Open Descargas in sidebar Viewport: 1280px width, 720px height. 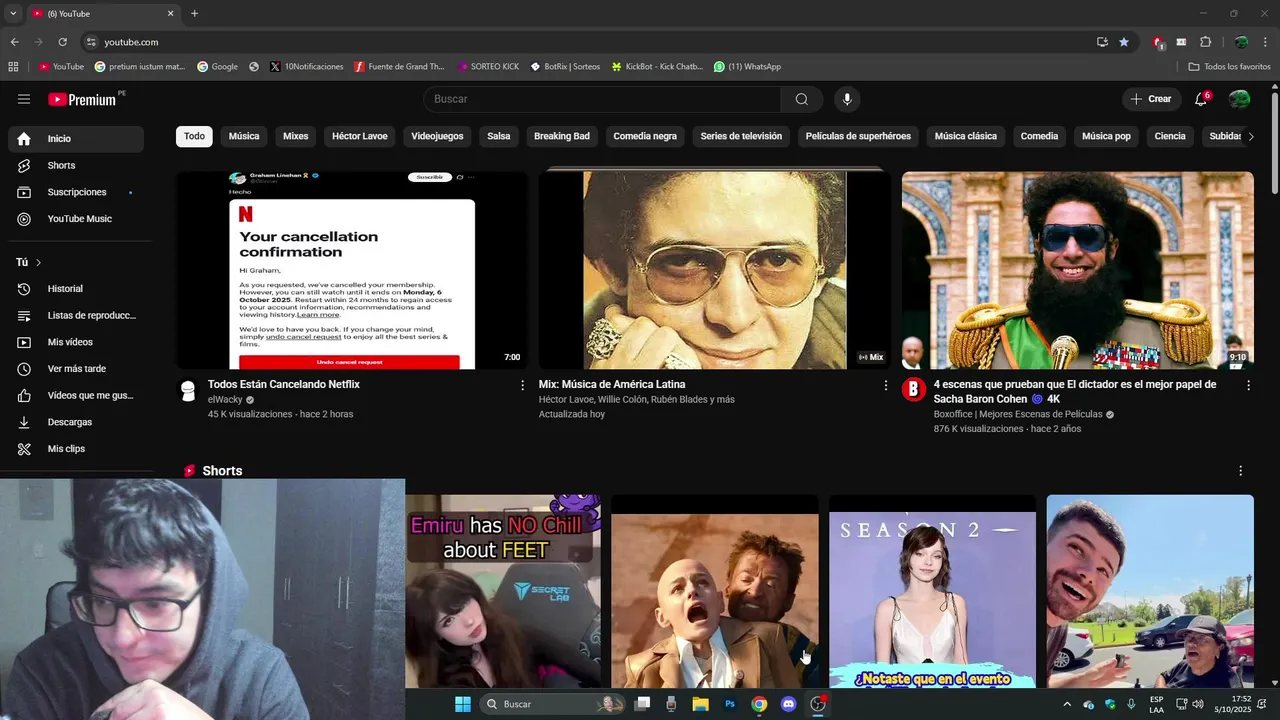[x=76, y=422]
